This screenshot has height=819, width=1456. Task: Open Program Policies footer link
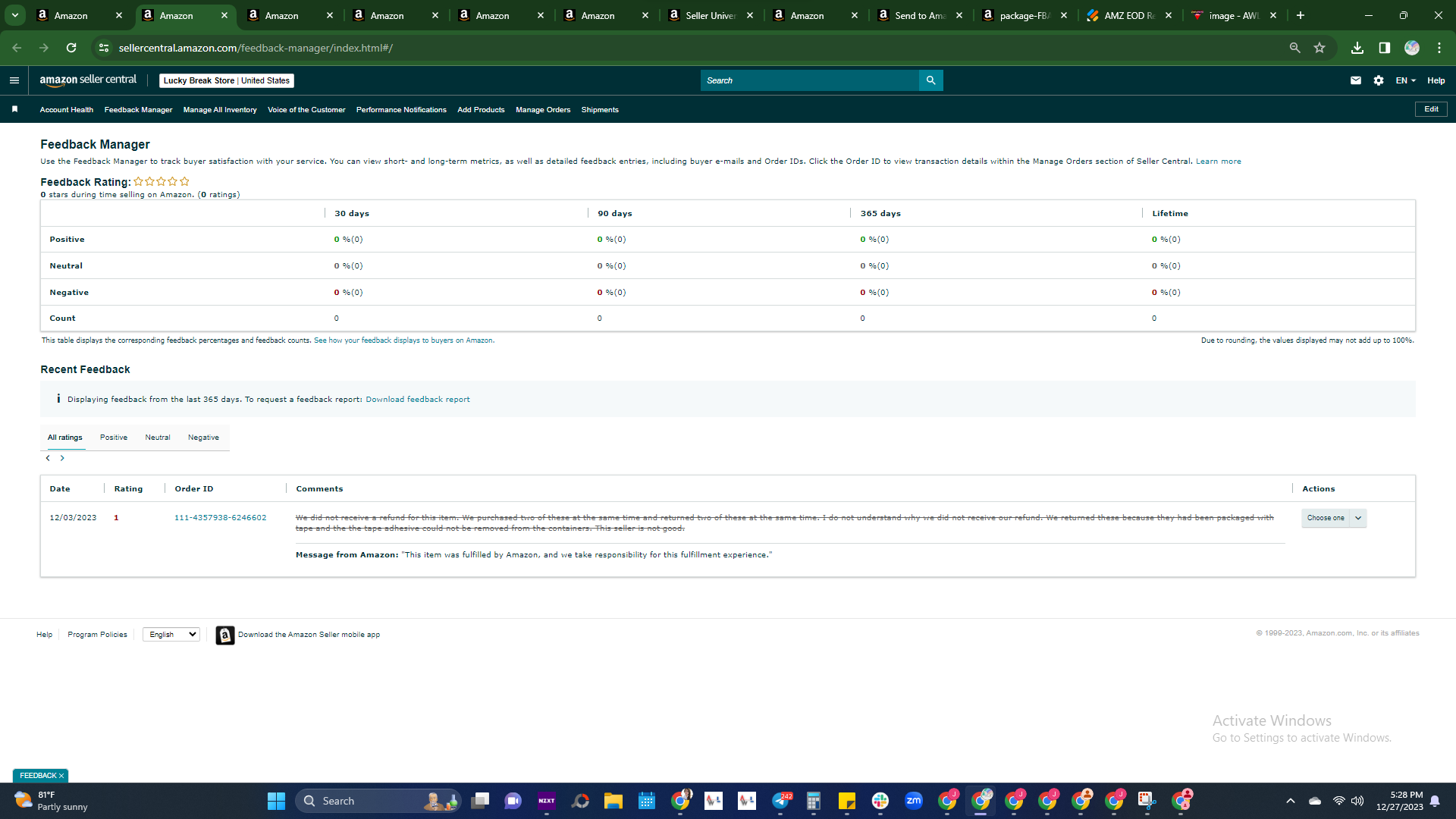click(97, 635)
